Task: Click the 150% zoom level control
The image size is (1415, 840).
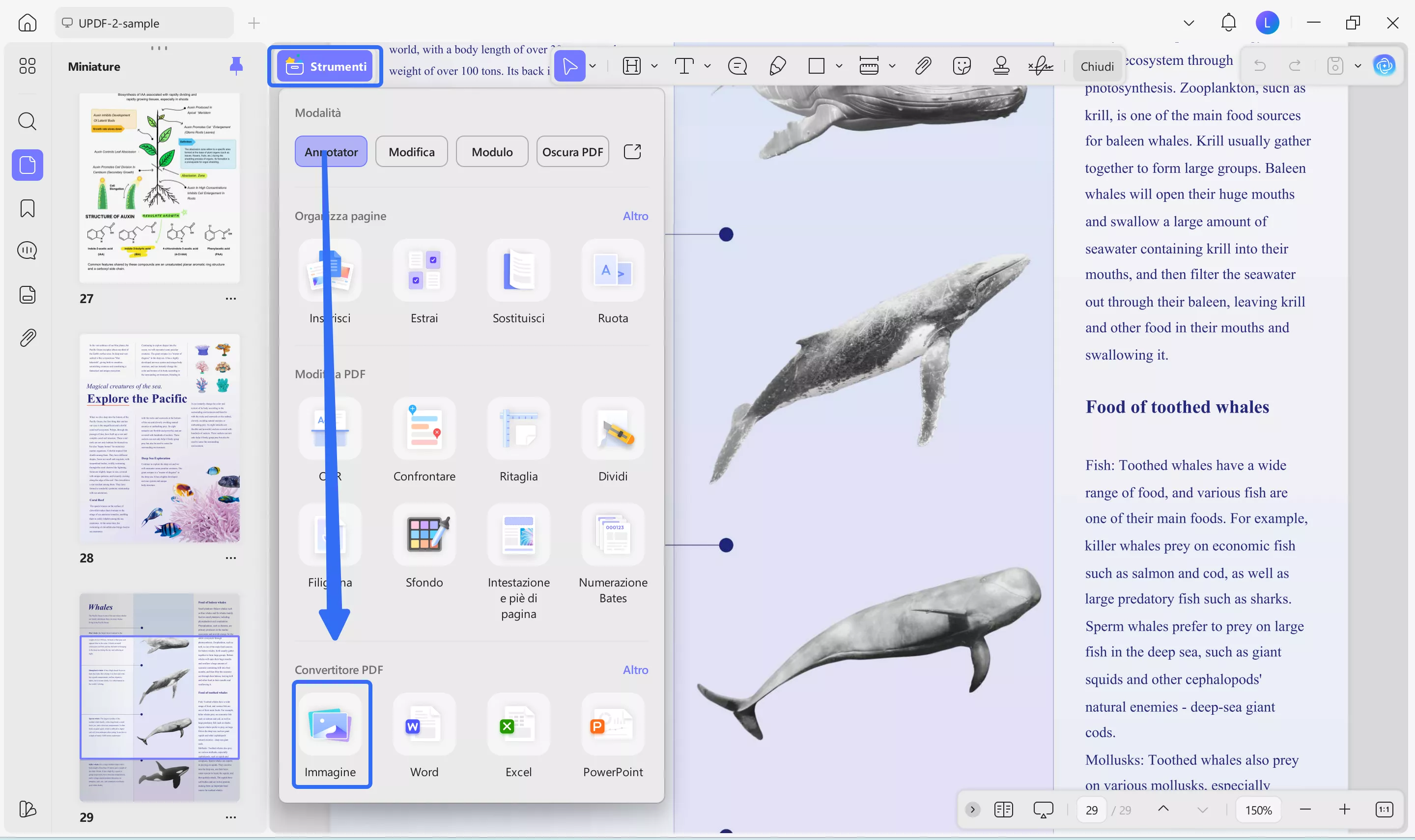Action: click(1258, 810)
